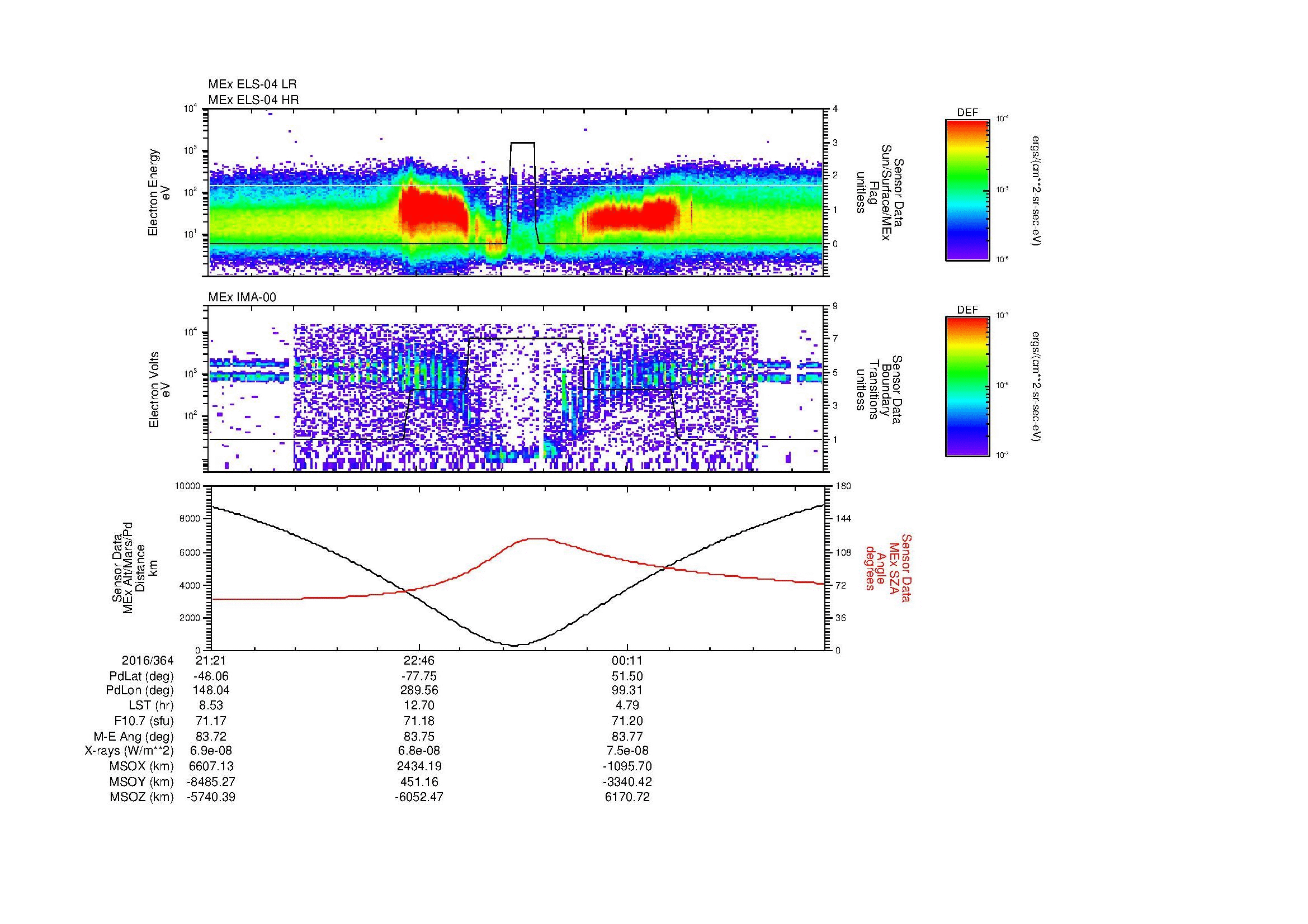1308x924 pixels.
Task: Click the PdLon (deg) row label
Action: click(x=141, y=690)
